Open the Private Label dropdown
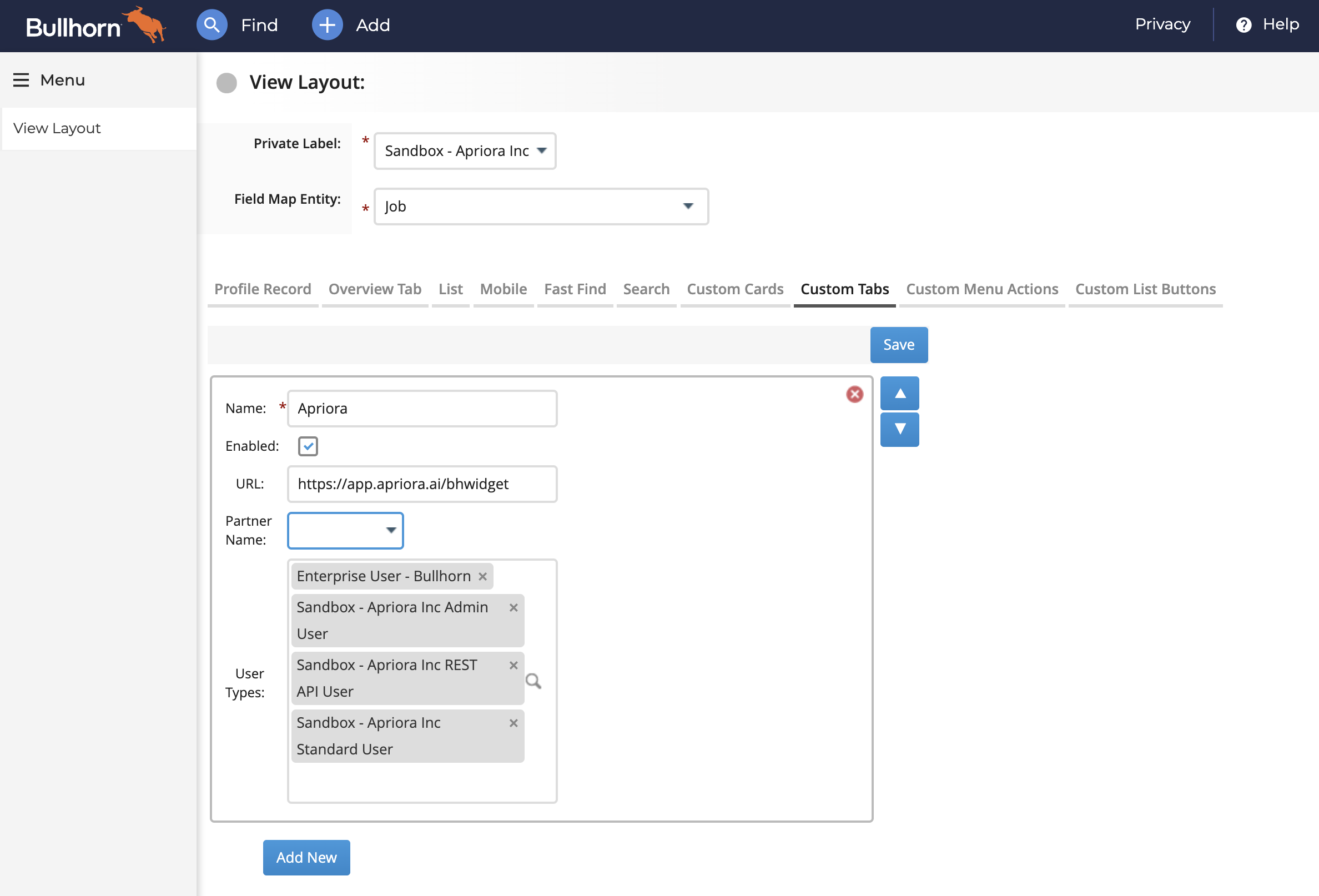 [465, 151]
